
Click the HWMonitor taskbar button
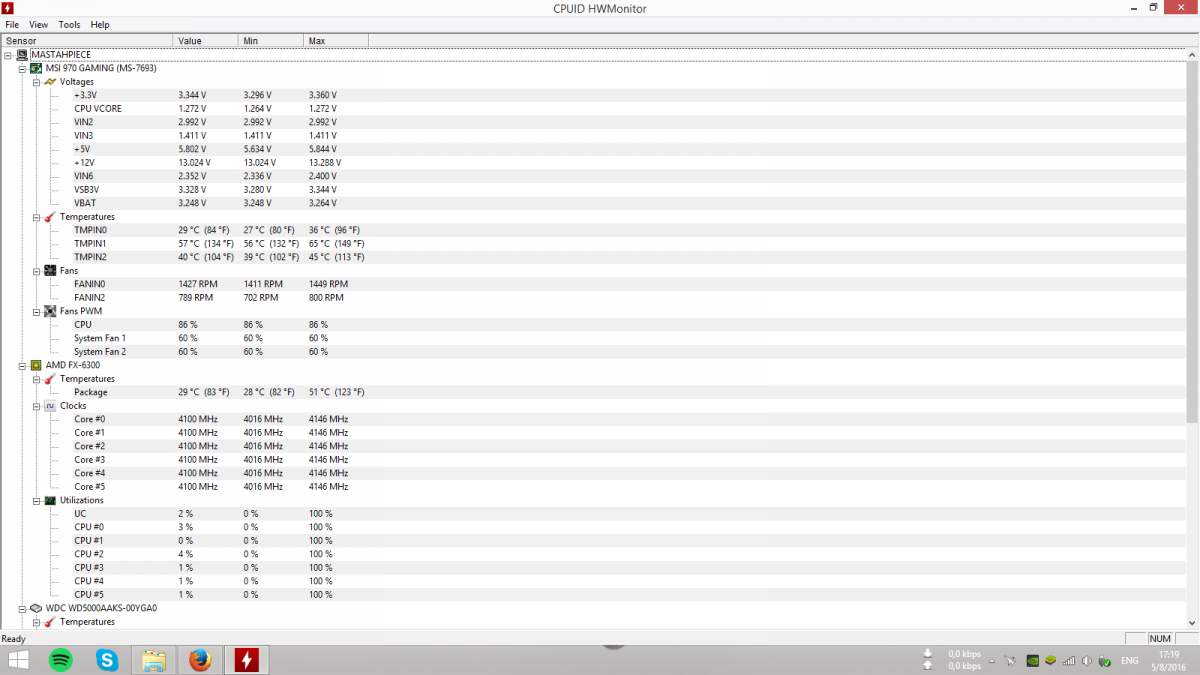[x=246, y=660]
